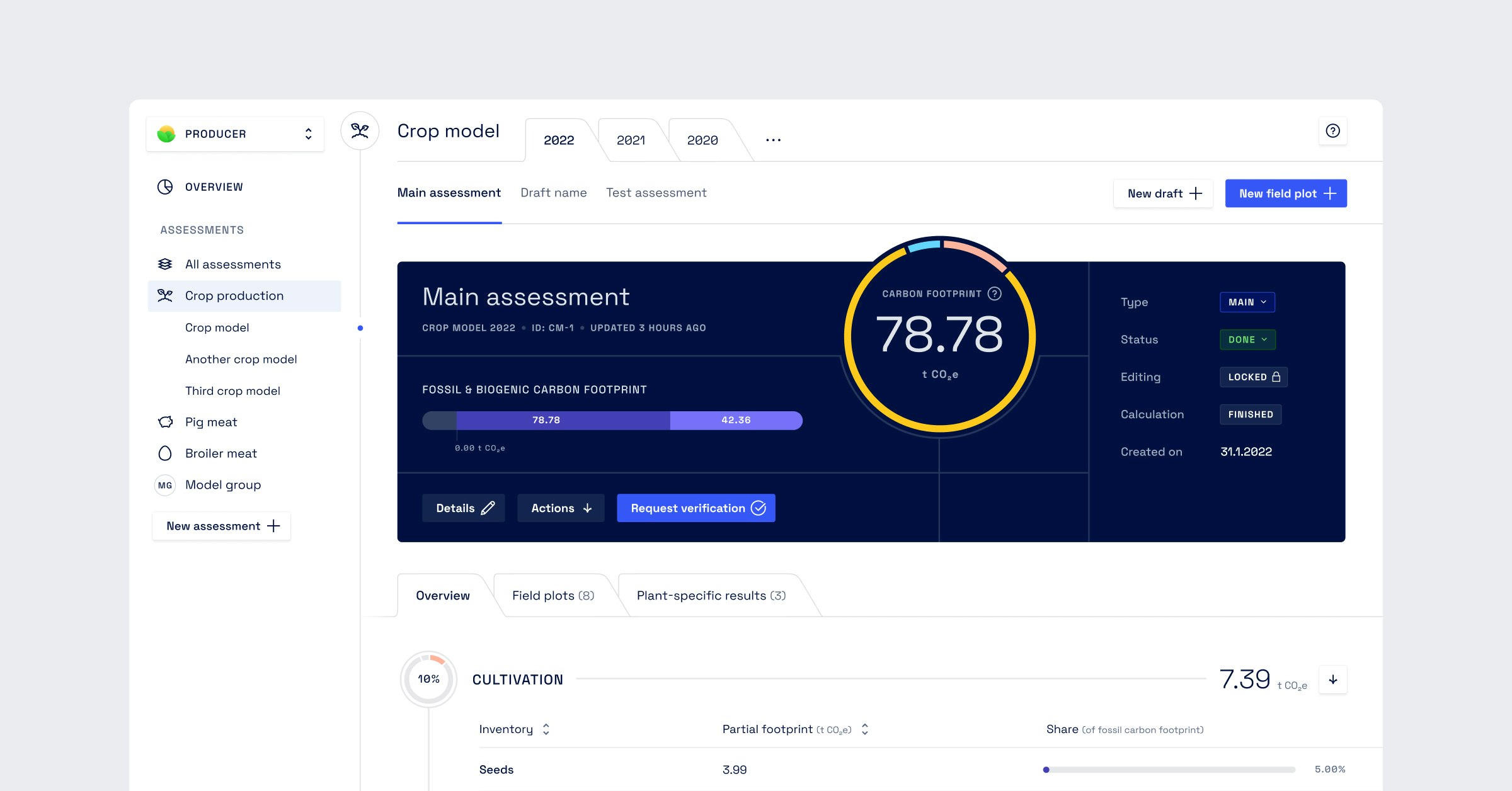1512x791 pixels.
Task: Click the Overview pie chart icon
Action: 165,187
